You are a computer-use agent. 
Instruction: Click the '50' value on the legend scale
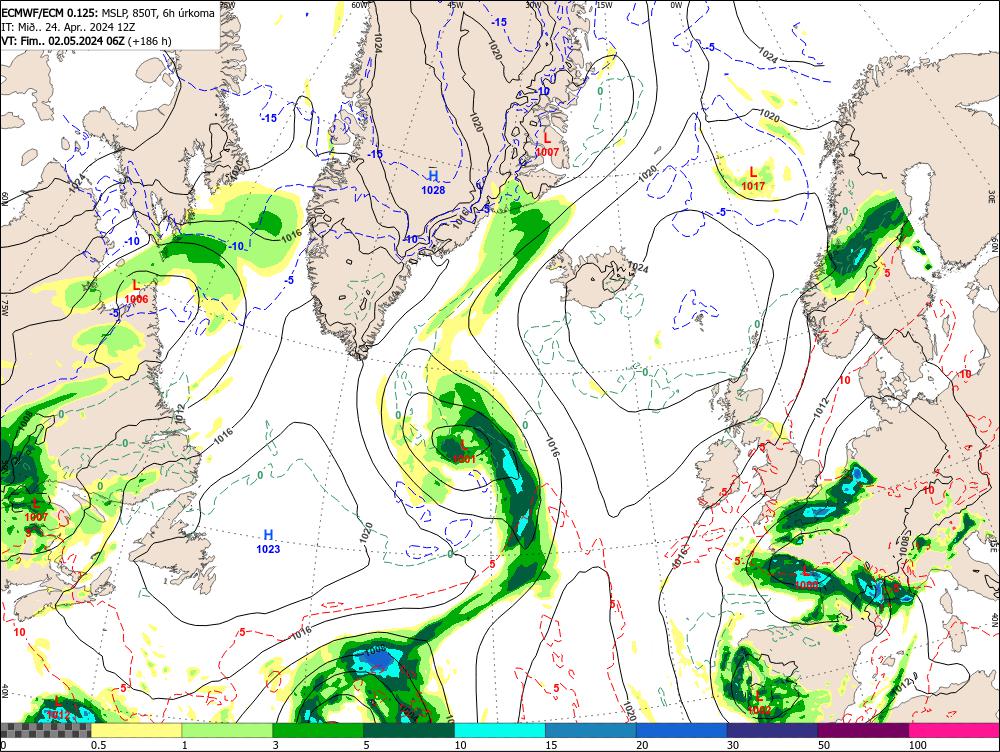(824, 745)
